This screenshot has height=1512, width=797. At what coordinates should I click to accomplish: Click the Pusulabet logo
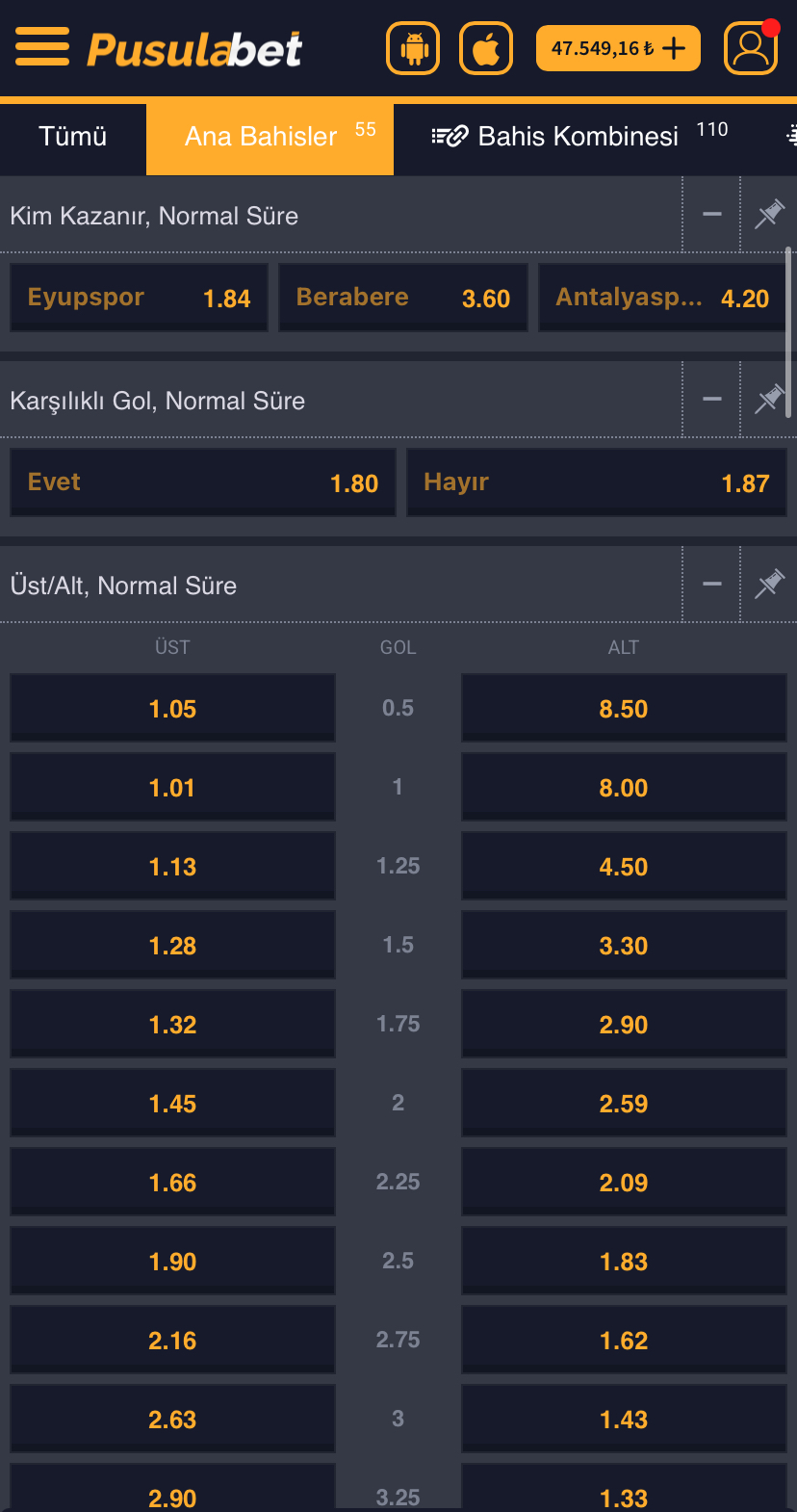(x=195, y=49)
